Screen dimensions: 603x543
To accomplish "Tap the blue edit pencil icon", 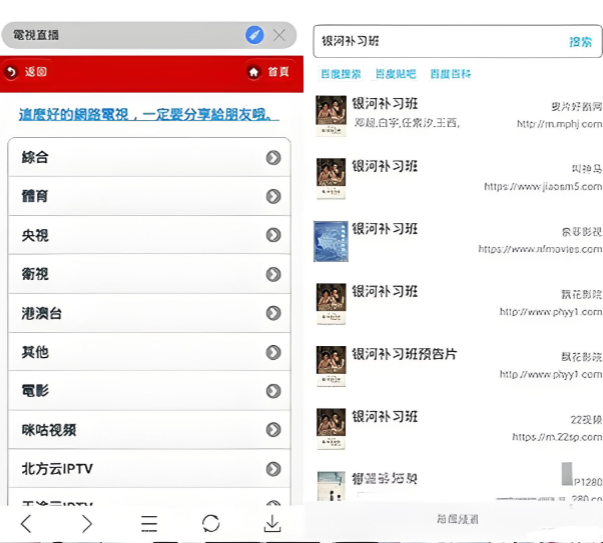I will [x=254, y=35].
